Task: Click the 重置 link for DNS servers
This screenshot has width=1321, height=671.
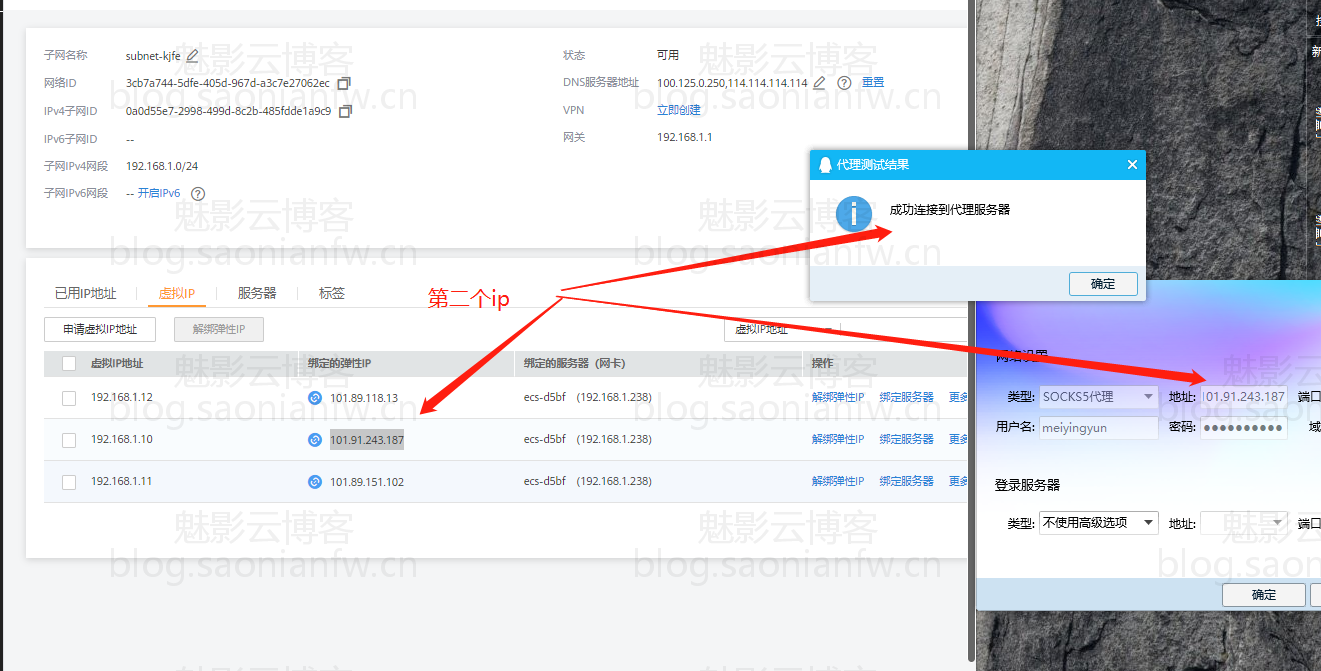Action: (x=873, y=83)
